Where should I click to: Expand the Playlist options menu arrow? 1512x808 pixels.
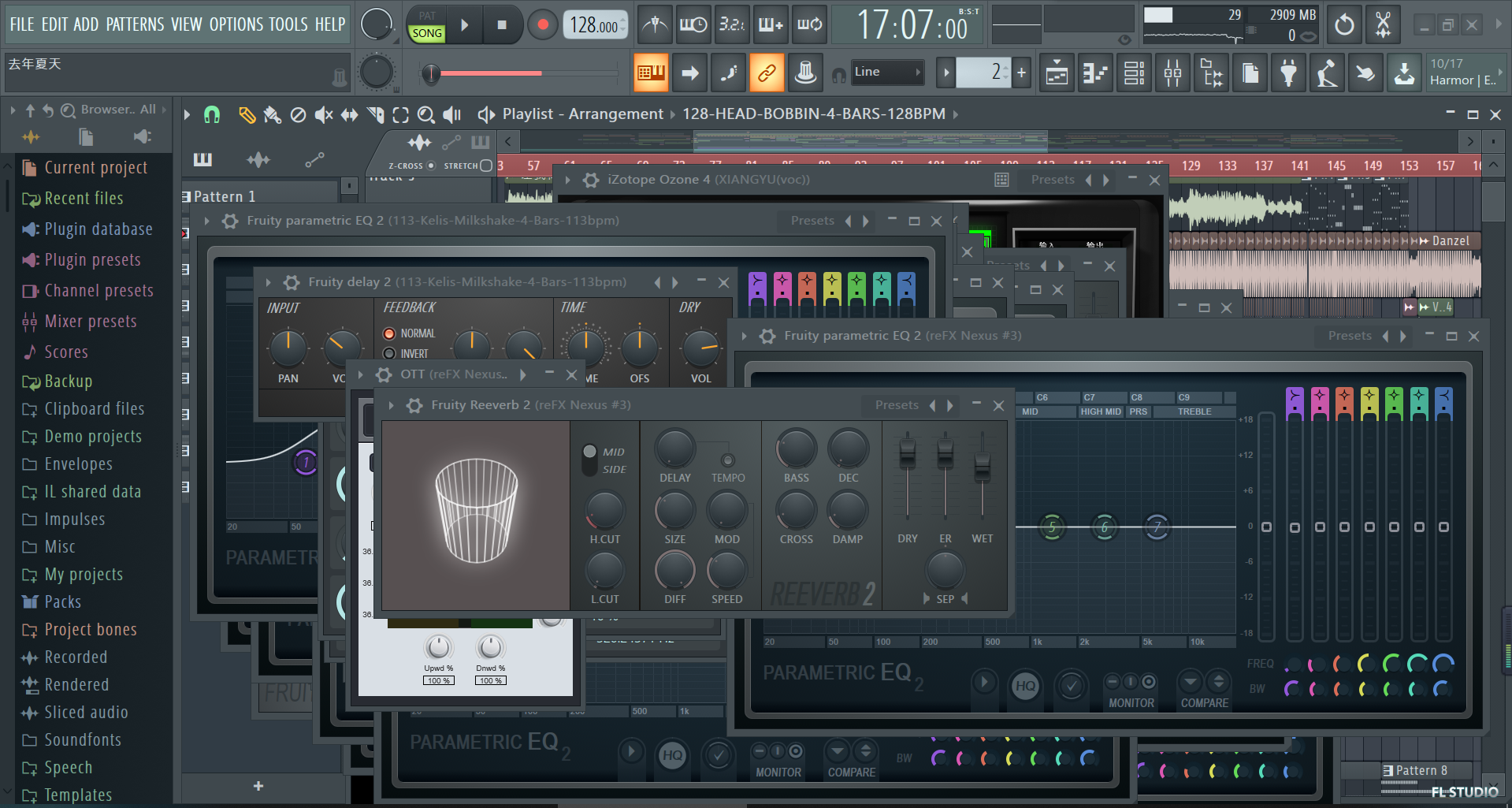pyautogui.click(x=188, y=115)
